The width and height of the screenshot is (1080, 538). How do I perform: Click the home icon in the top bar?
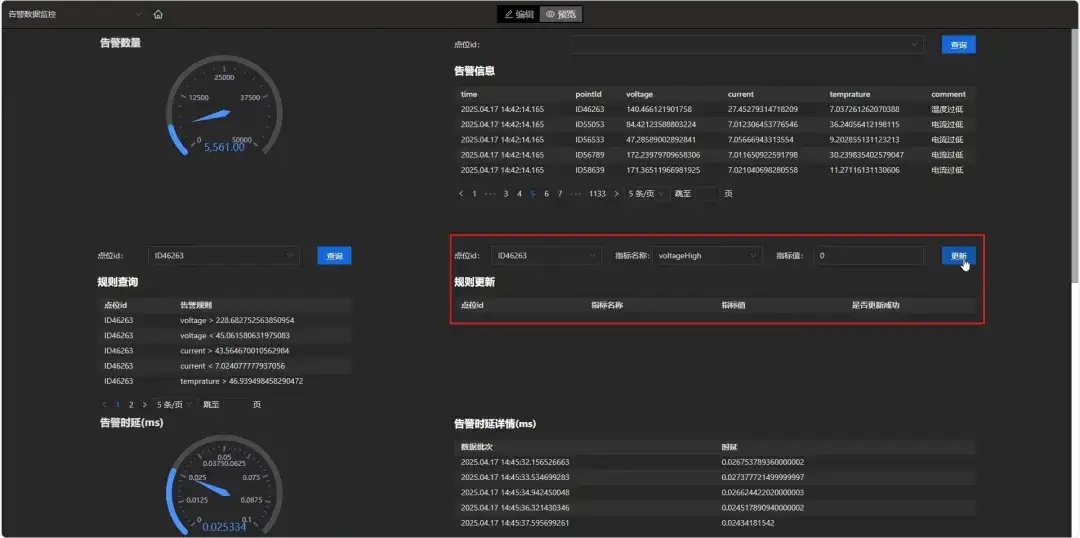point(158,14)
